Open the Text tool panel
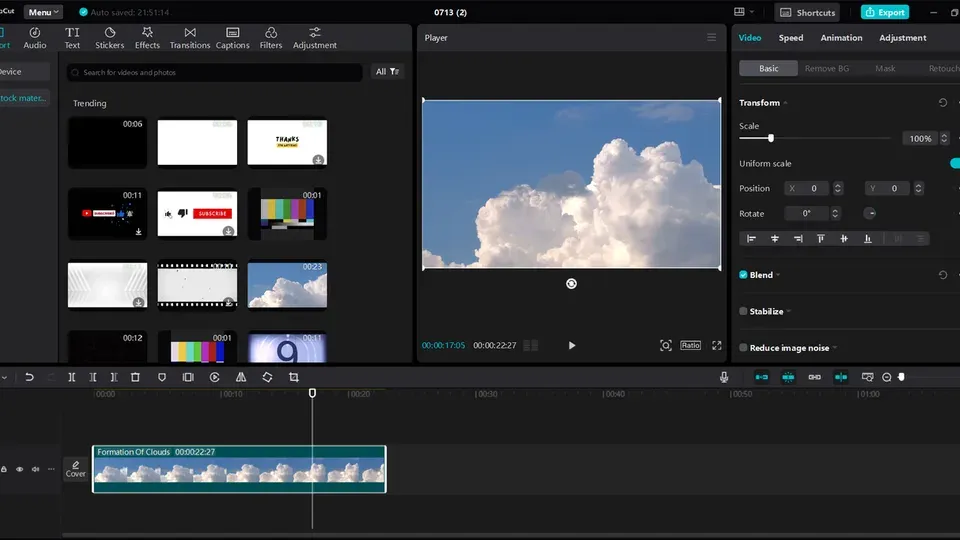 pos(72,38)
